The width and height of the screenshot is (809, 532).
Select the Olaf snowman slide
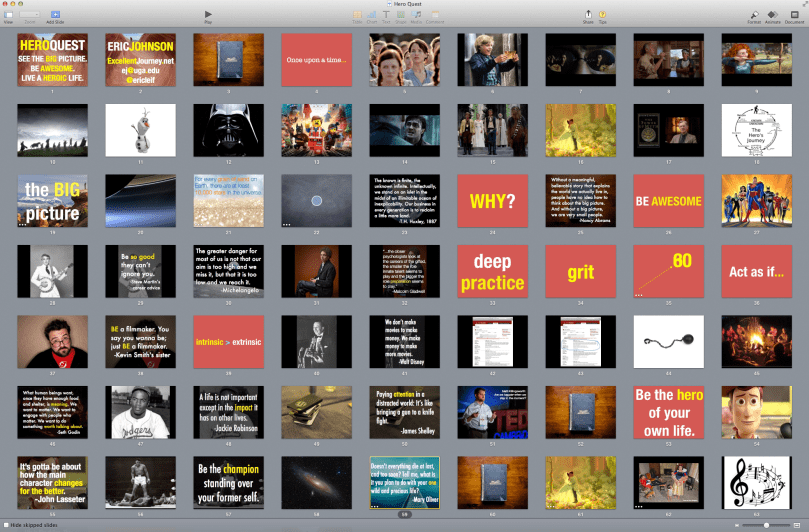pyautogui.click(x=140, y=130)
